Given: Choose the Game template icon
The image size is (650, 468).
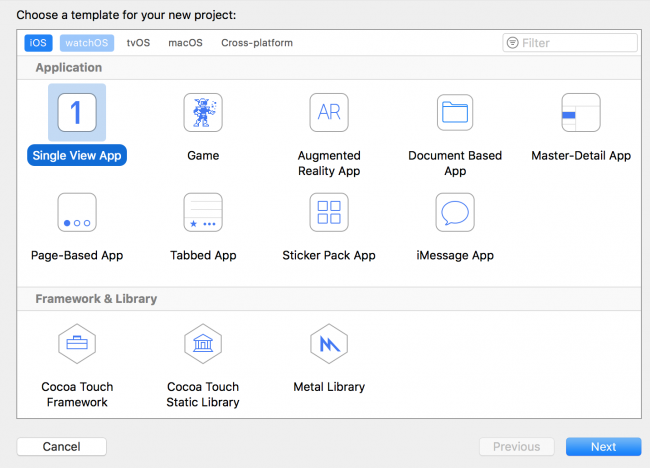Looking at the screenshot, I should (x=203, y=112).
